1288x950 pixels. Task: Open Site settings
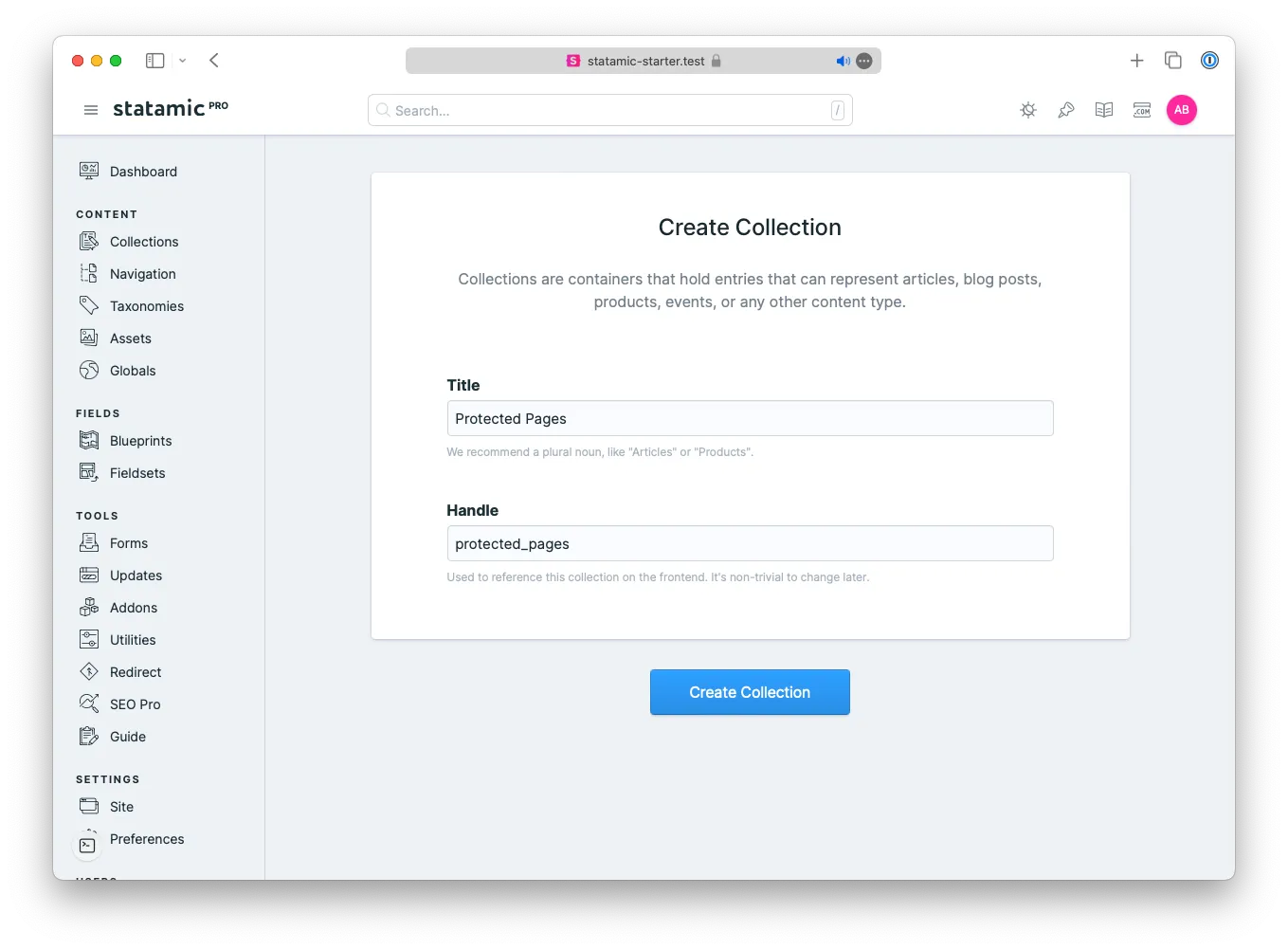click(121, 807)
